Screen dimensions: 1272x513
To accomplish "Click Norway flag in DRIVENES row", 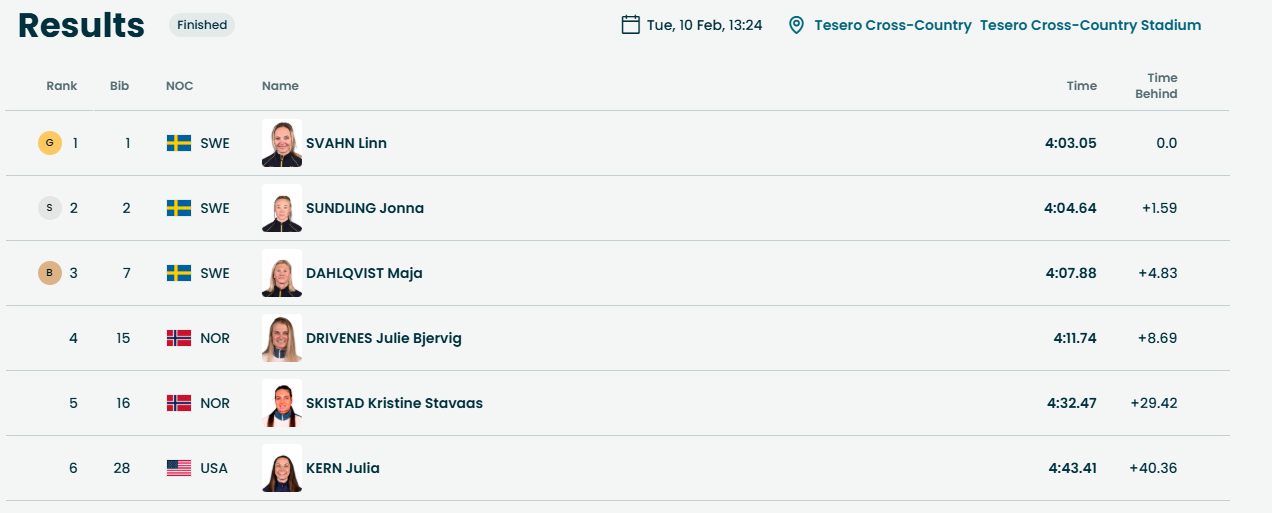I will coord(179,338).
